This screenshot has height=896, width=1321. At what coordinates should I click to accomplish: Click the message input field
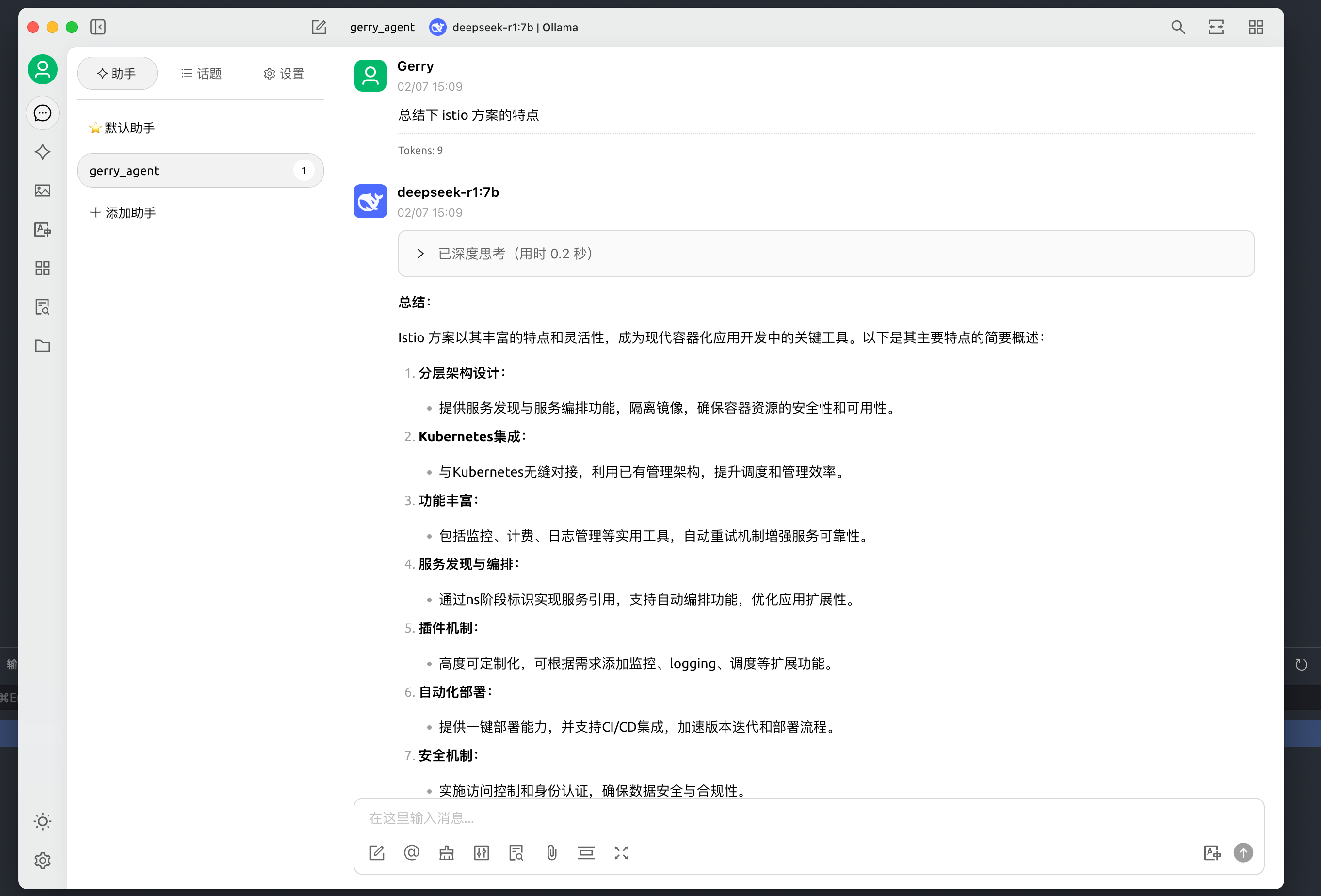click(x=808, y=817)
